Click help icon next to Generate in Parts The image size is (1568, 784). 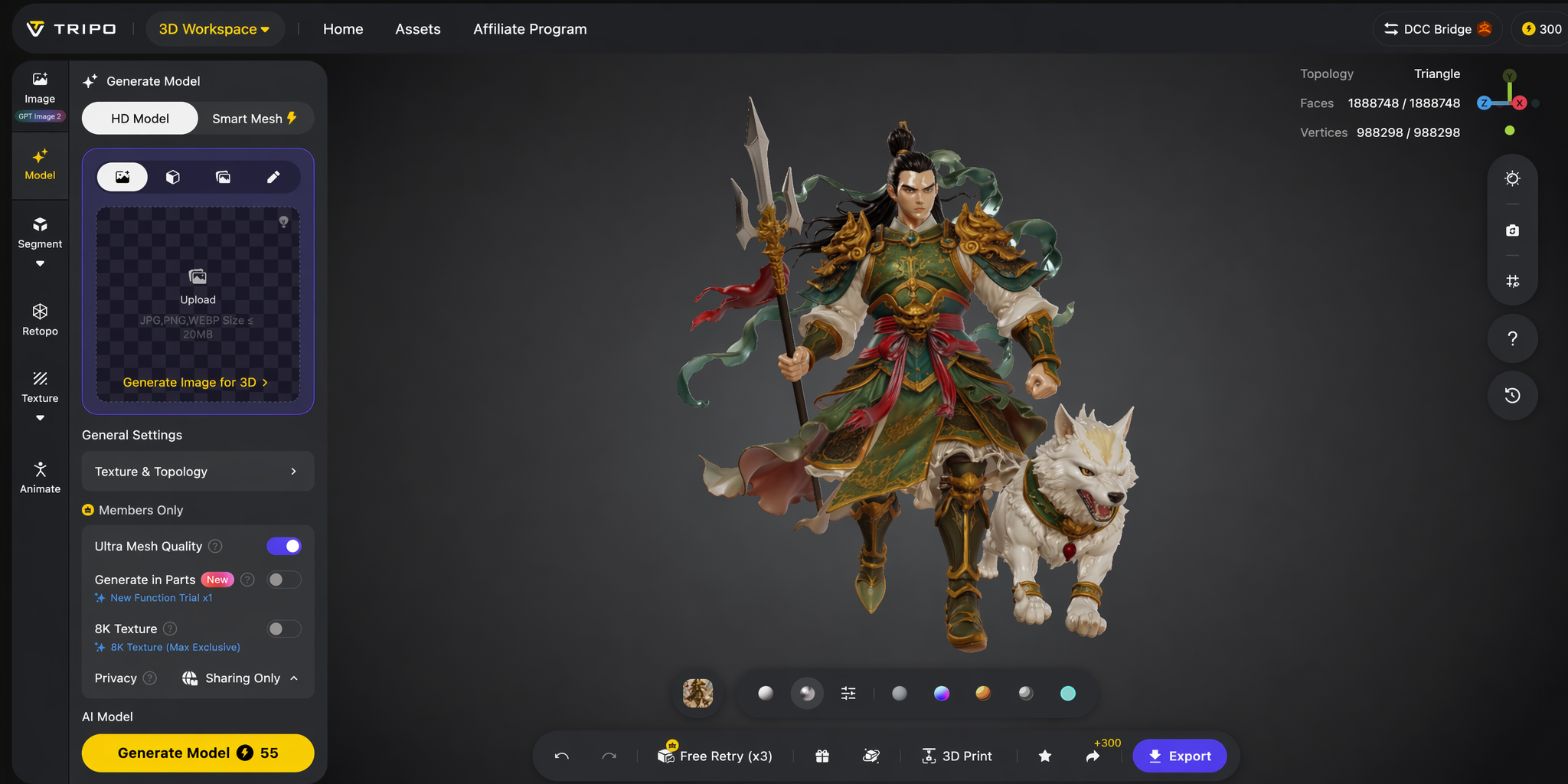point(247,580)
